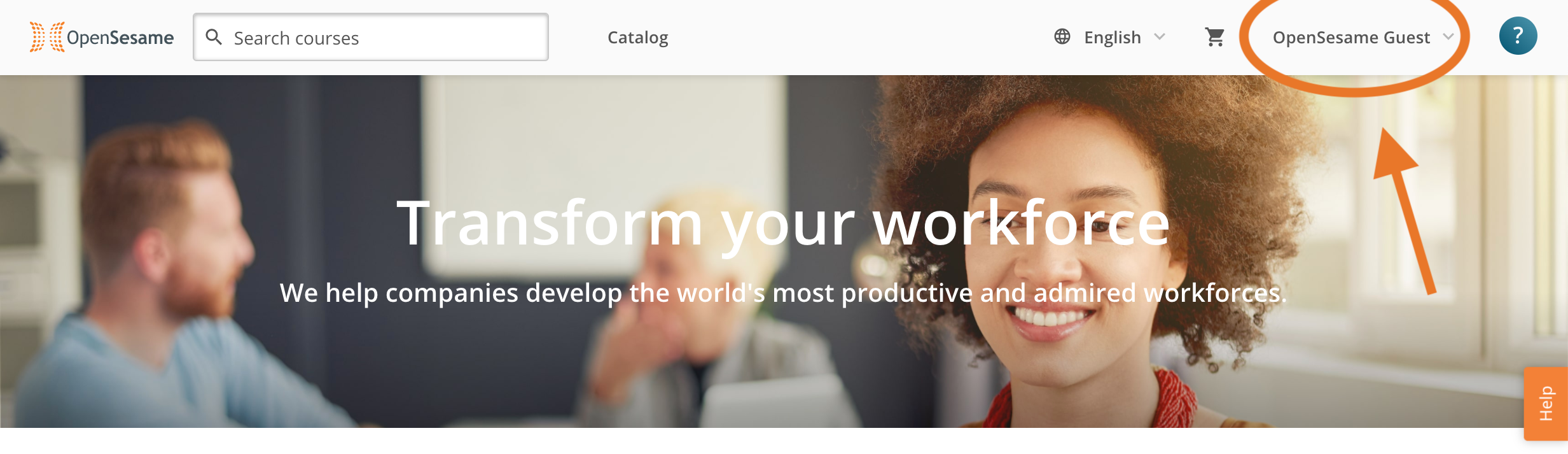Open the orange Help side tab

coord(1546,404)
